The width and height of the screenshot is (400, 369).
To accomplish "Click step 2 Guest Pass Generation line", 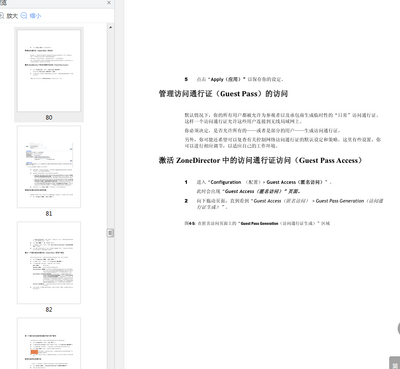I will (x=284, y=204).
